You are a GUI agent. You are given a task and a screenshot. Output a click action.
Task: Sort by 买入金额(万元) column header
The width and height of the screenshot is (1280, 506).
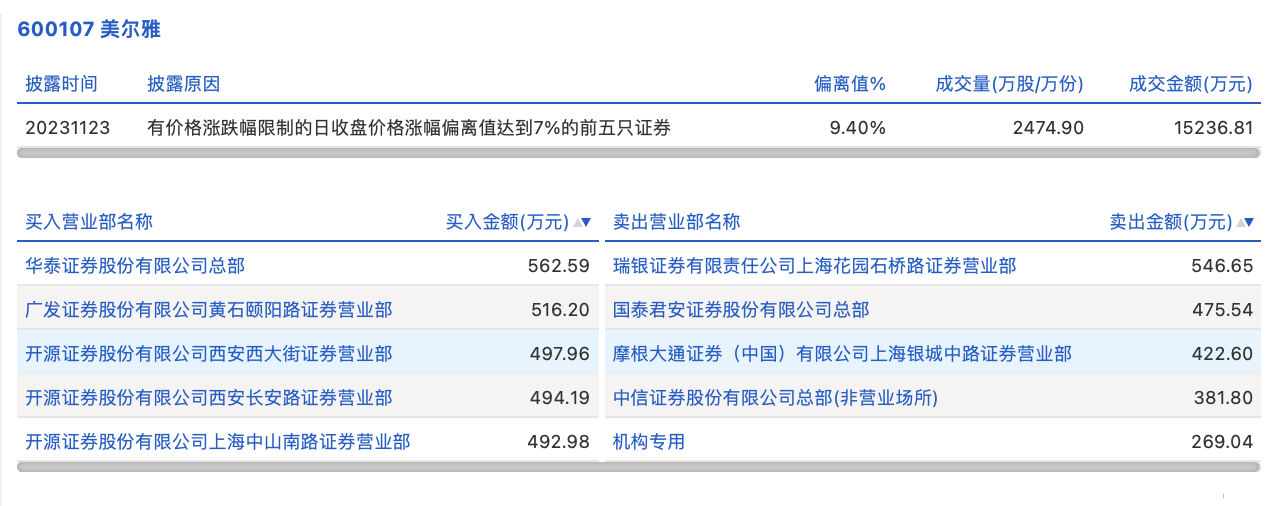[x=507, y=222]
